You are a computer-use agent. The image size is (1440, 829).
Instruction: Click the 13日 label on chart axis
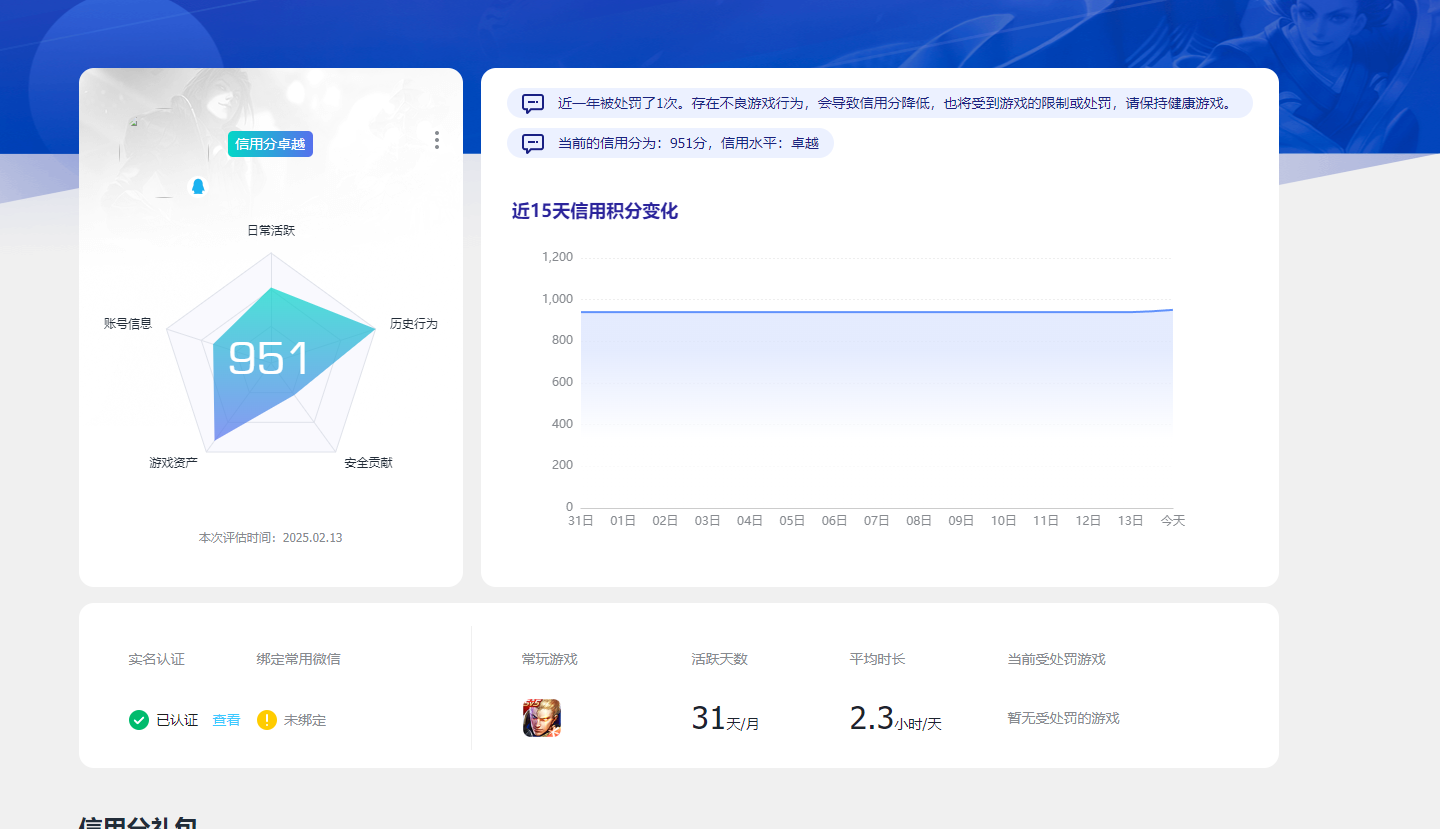(1131, 521)
